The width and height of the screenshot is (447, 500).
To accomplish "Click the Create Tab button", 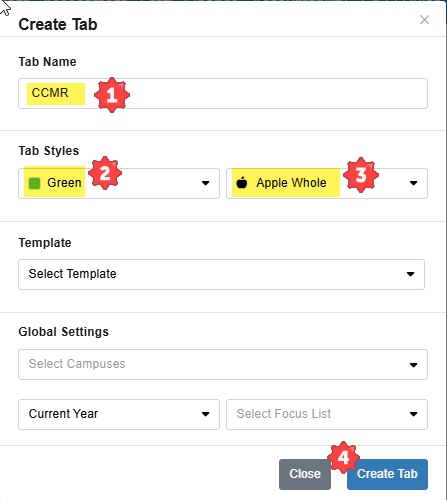I will coord(387,474).
